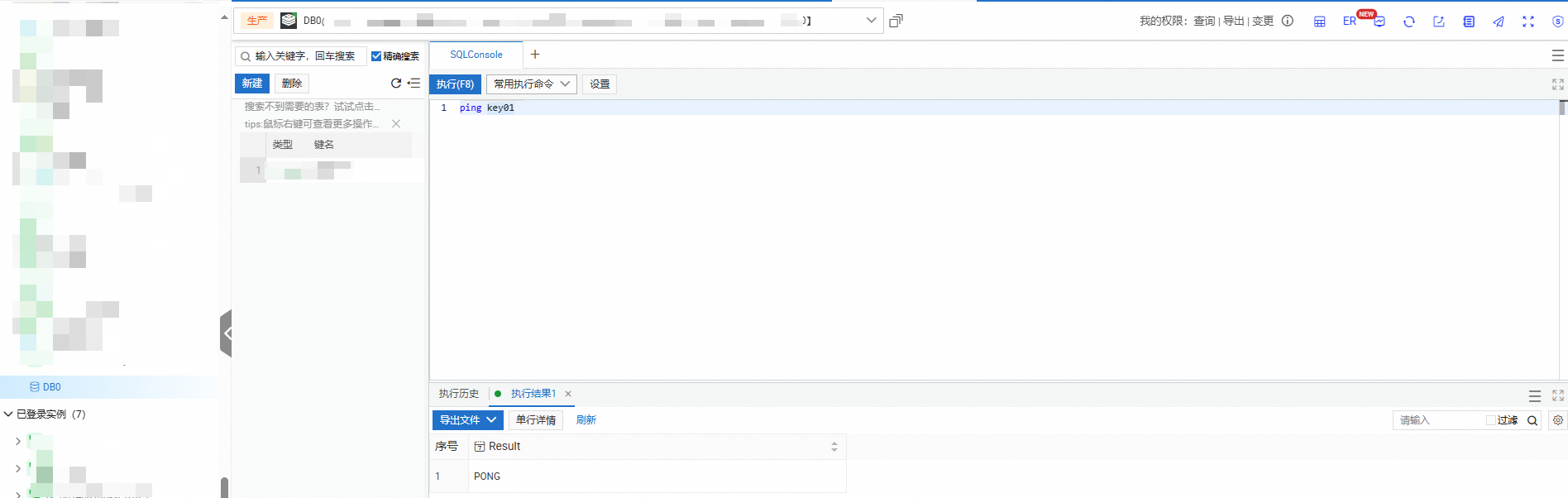Image resolution: width=1568 pixels, height=498 pixels.
Task: Click the 新建 button
Action: (252, 84)
